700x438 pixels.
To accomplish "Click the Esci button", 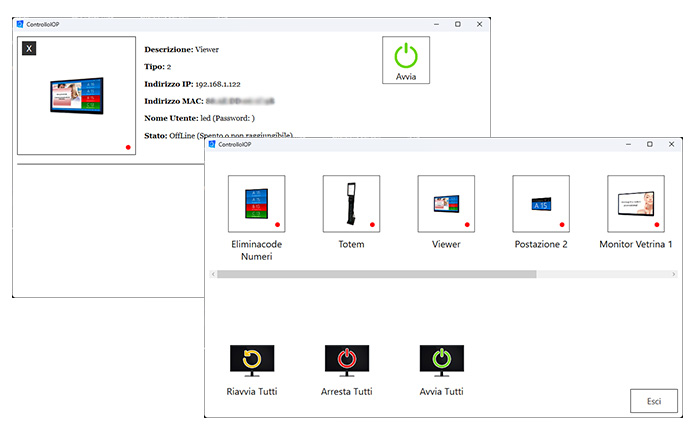I will pos(654,401).
